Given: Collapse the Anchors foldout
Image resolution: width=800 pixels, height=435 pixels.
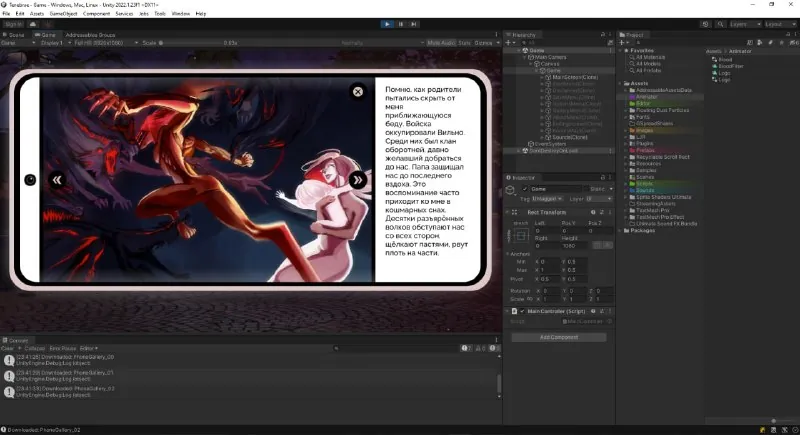Looking at the screenshot, I should 508,253.
